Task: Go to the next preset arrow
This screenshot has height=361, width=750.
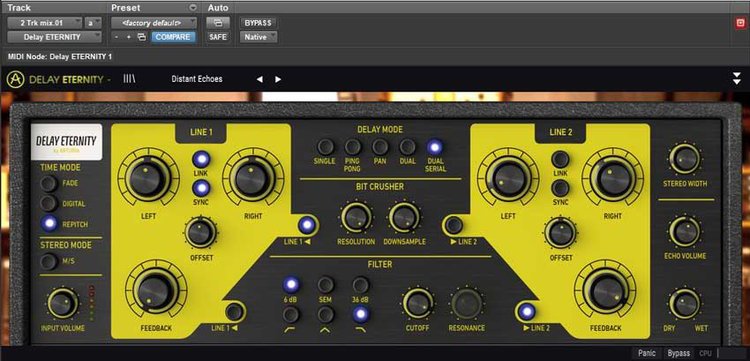Action: point(278,79)
